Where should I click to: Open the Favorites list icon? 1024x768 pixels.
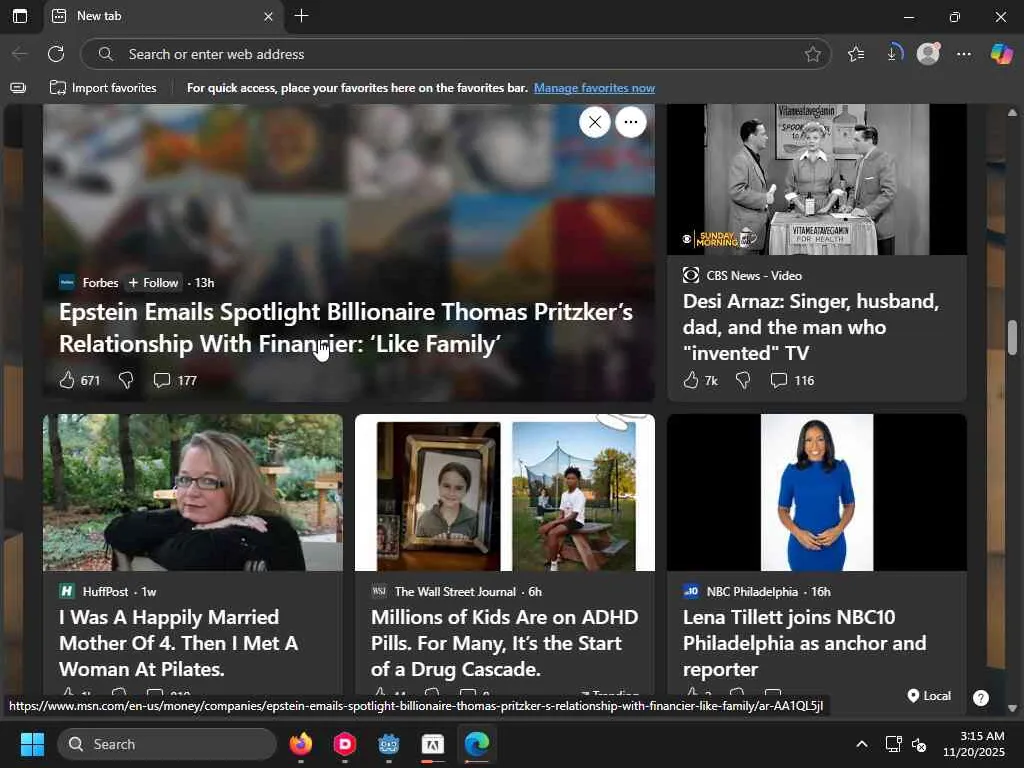(856, 54)
